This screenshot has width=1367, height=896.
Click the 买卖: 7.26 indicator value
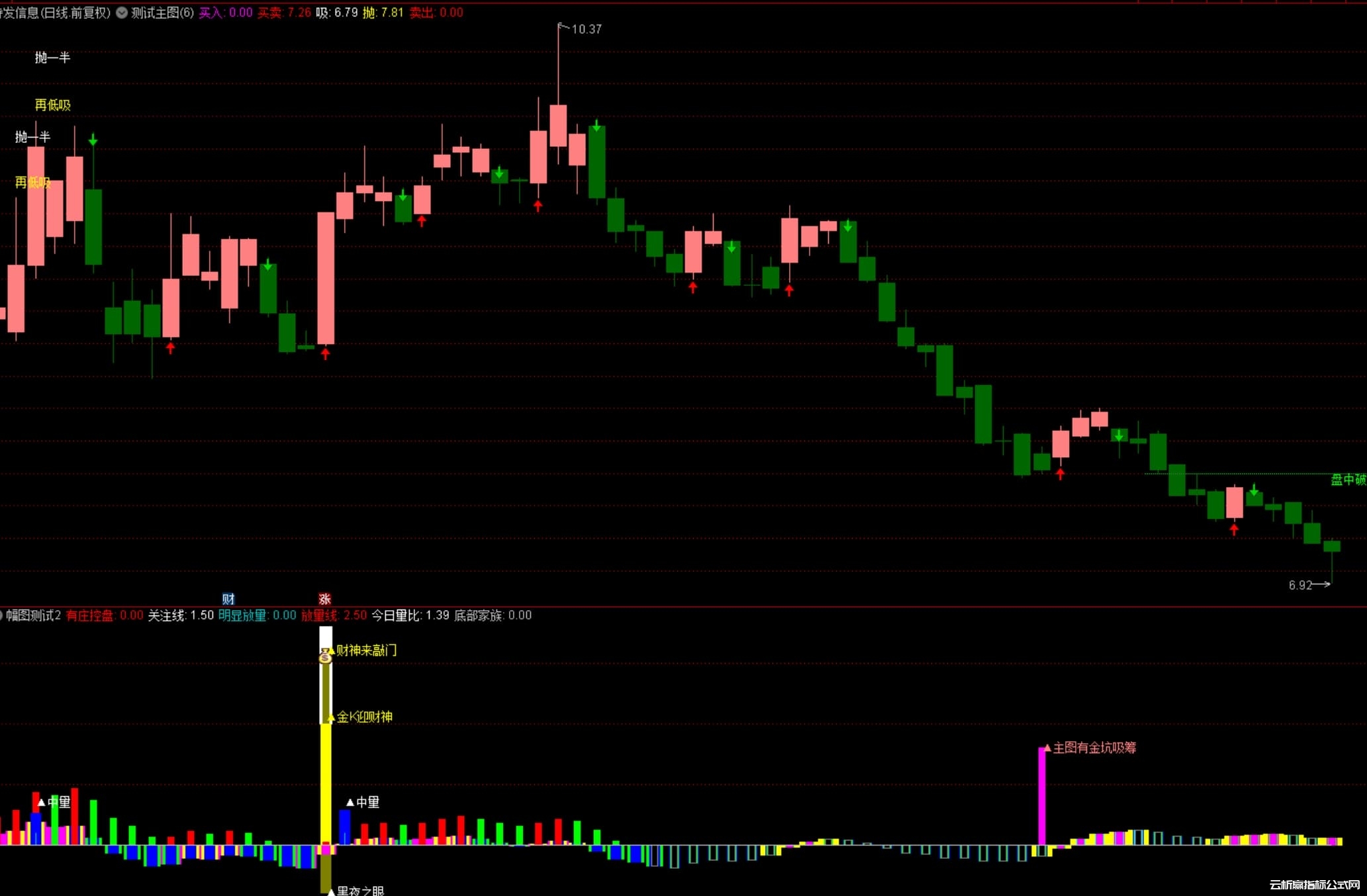[284, 13]
